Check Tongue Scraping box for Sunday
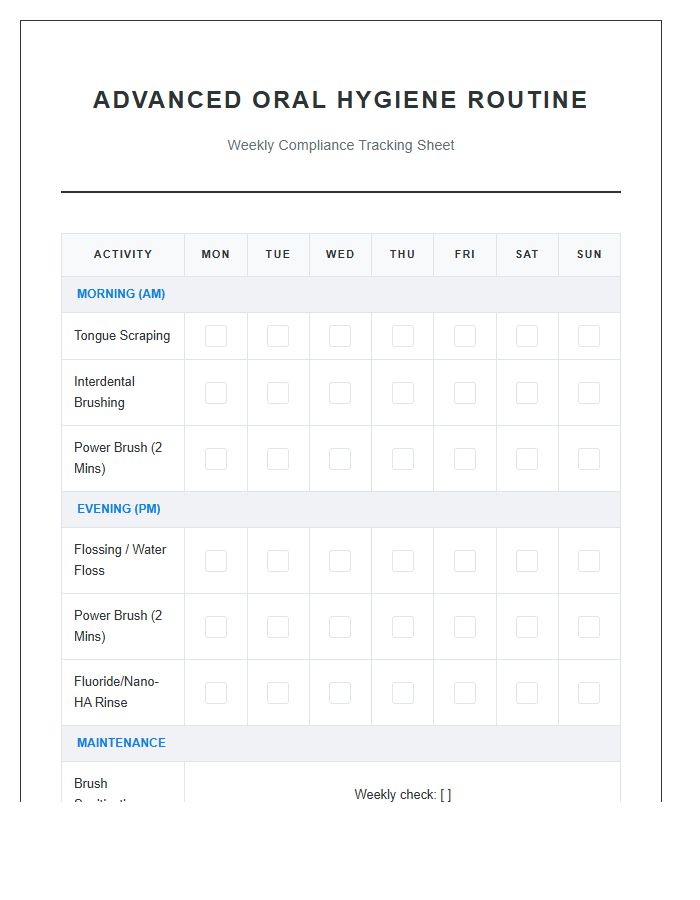This screenshot has width=700, height=900. pos(589,336)
